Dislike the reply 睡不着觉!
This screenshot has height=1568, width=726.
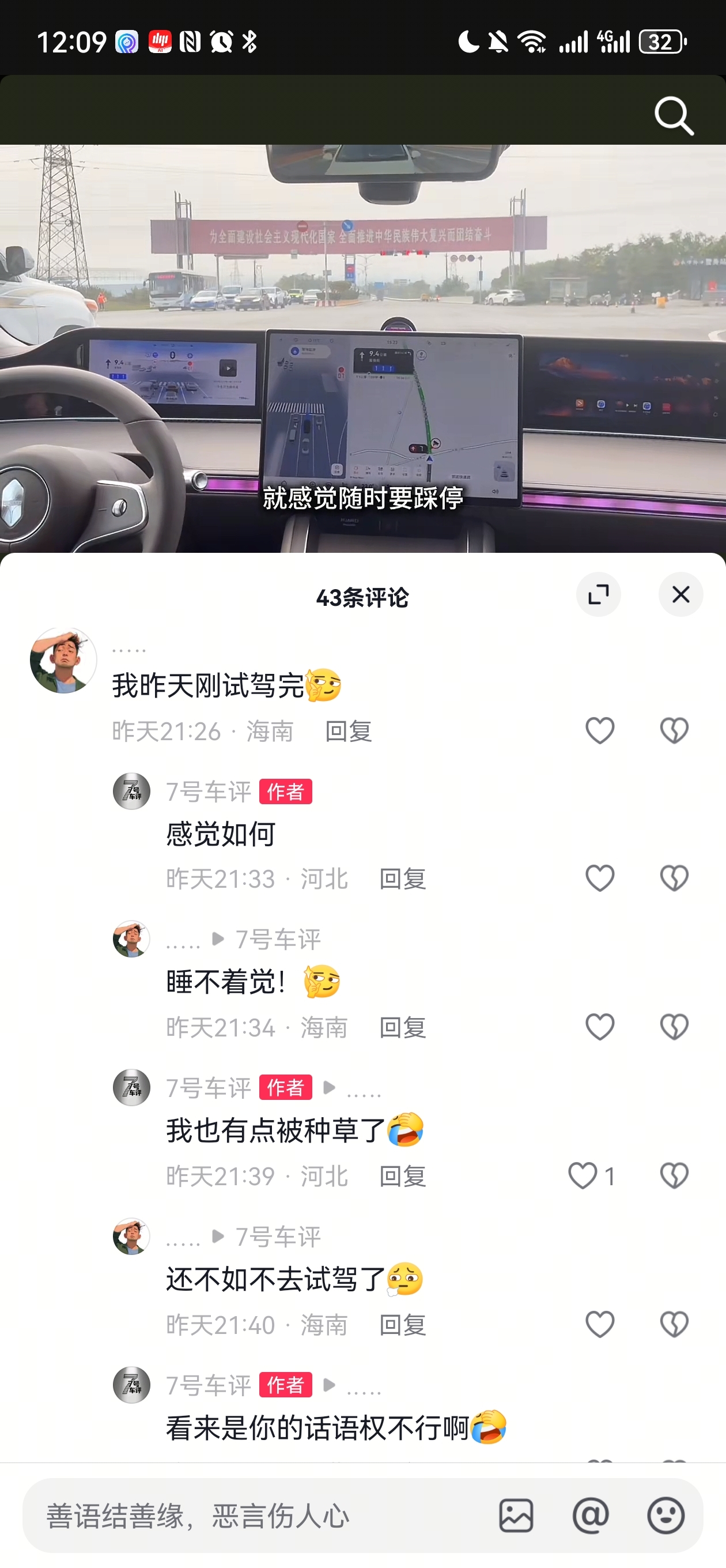(x=674, y=1026)
